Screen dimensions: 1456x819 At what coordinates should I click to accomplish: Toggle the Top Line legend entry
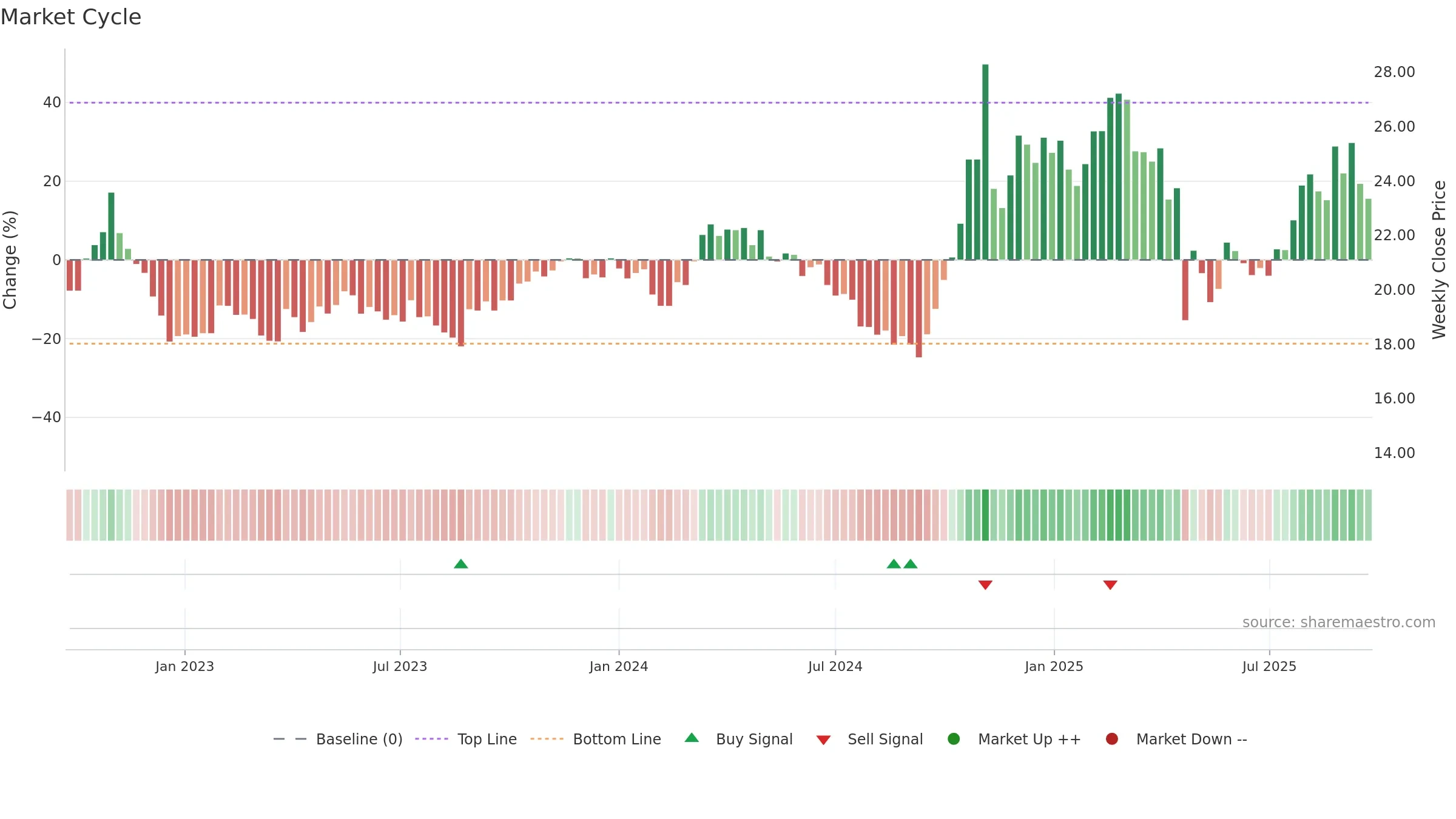click(x=466, y=739)
